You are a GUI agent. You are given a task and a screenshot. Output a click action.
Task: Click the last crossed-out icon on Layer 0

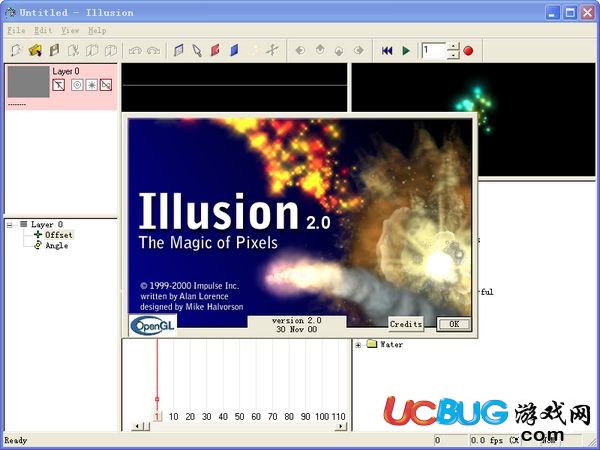(106, 85)
